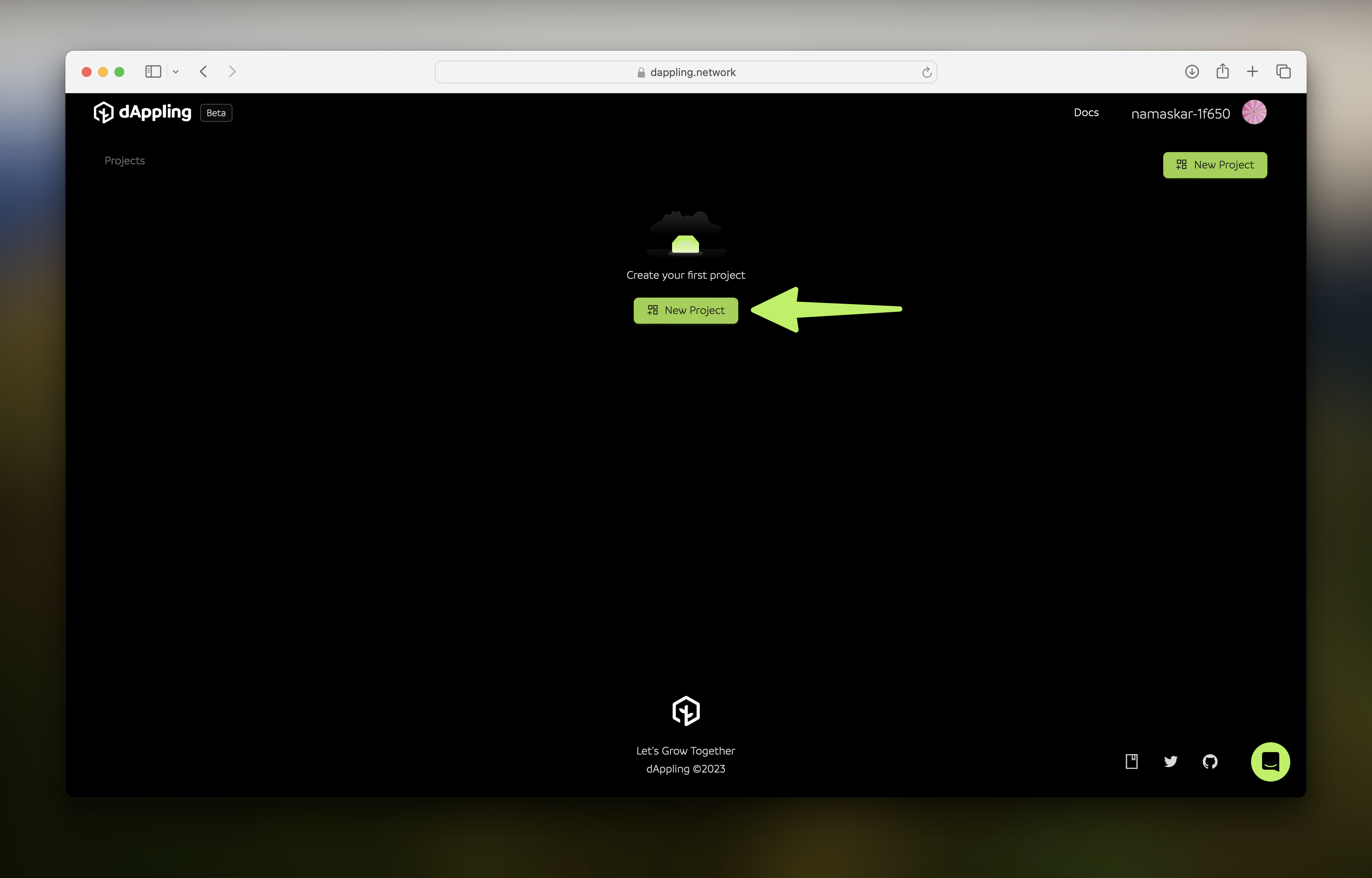The height and width of the screenshot is (878, 1372).
Task: Go back with Safari back arrow
Action: tap(203, 71)
